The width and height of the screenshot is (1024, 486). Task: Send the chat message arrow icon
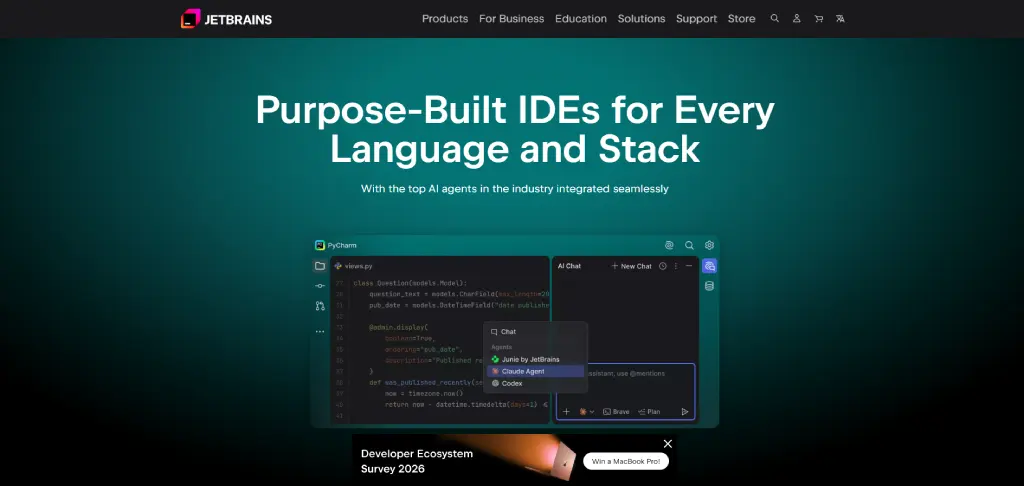(684, 412)
